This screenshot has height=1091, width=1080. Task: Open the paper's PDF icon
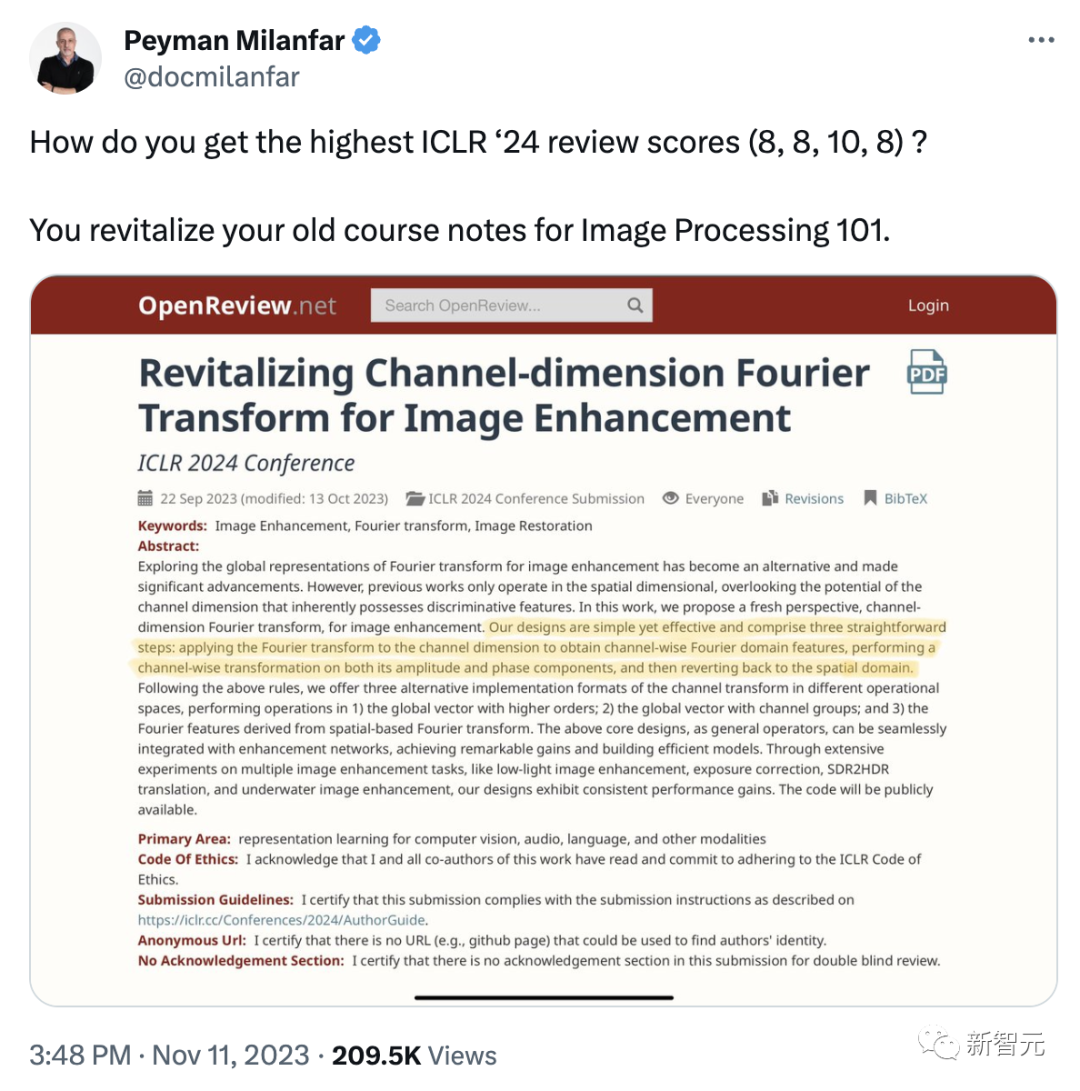click(926, 372)
